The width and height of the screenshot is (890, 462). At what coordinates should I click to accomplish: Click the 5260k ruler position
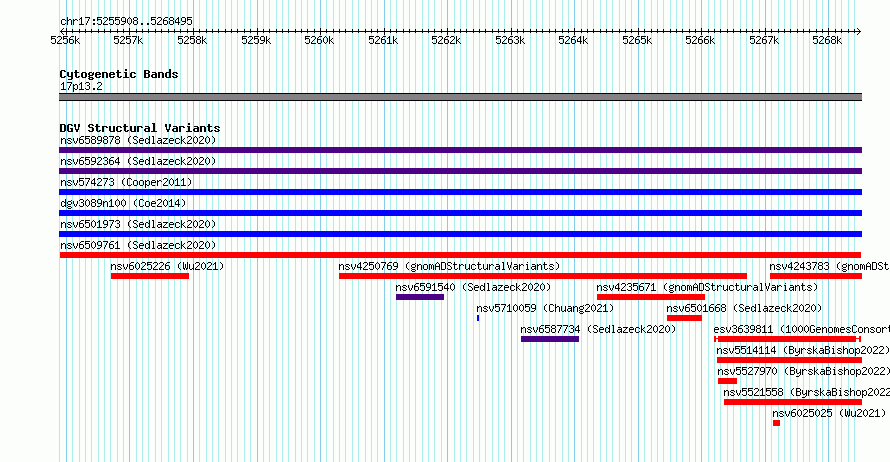click(319, 40)
